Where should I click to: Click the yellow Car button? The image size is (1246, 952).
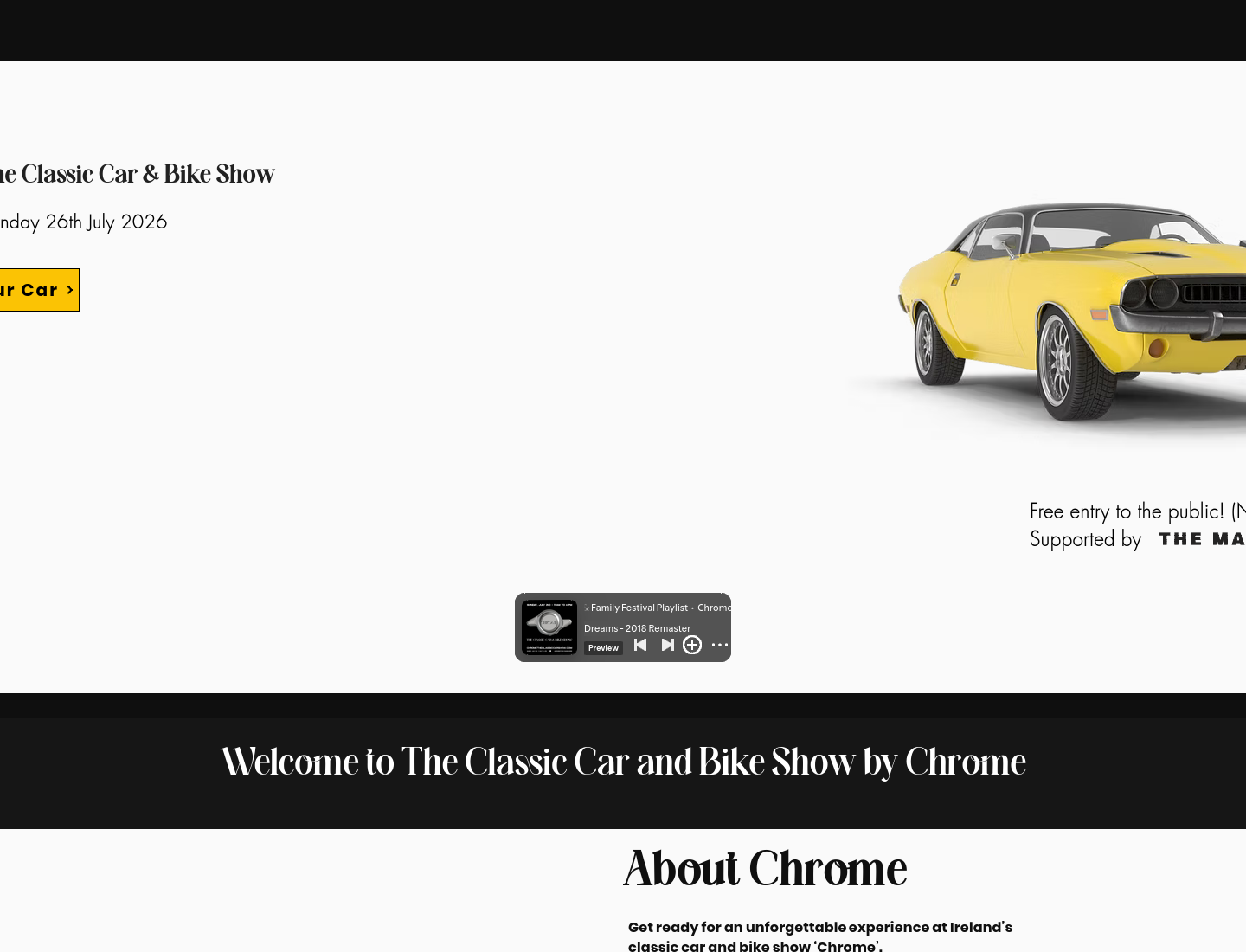pyautogui.click(x=39, y=290)
